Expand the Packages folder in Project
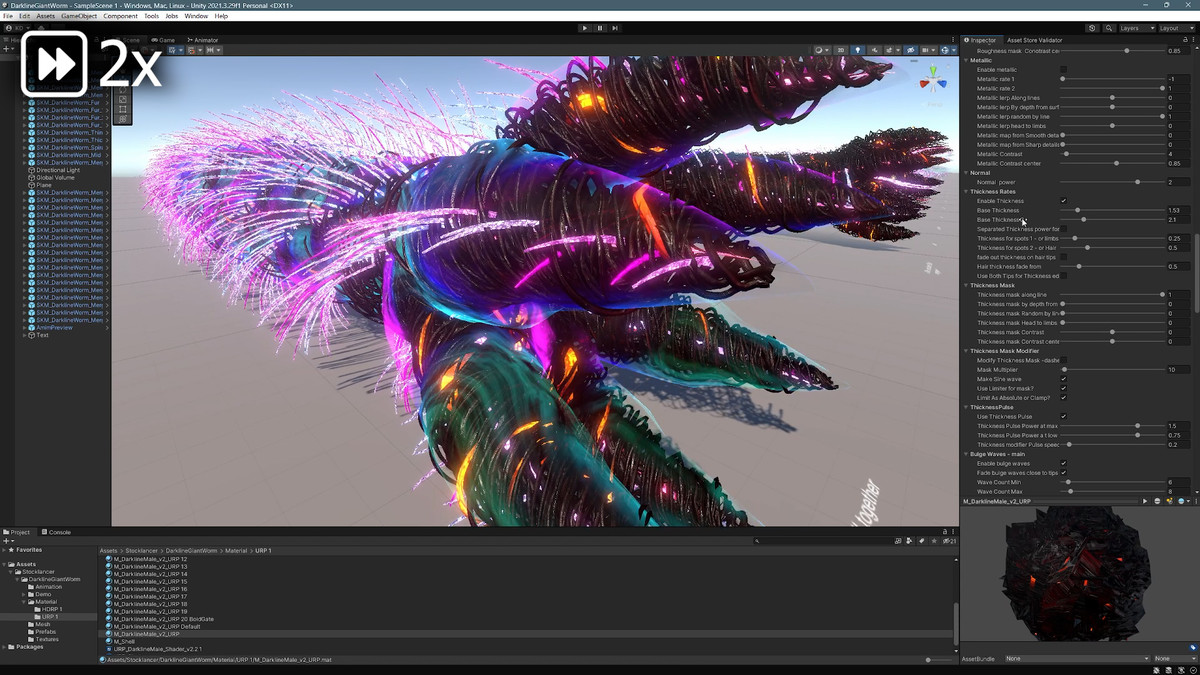Image resolution: width=1200 pixels, height=675 pixels. pyautogui.click(x=4, y=647)
